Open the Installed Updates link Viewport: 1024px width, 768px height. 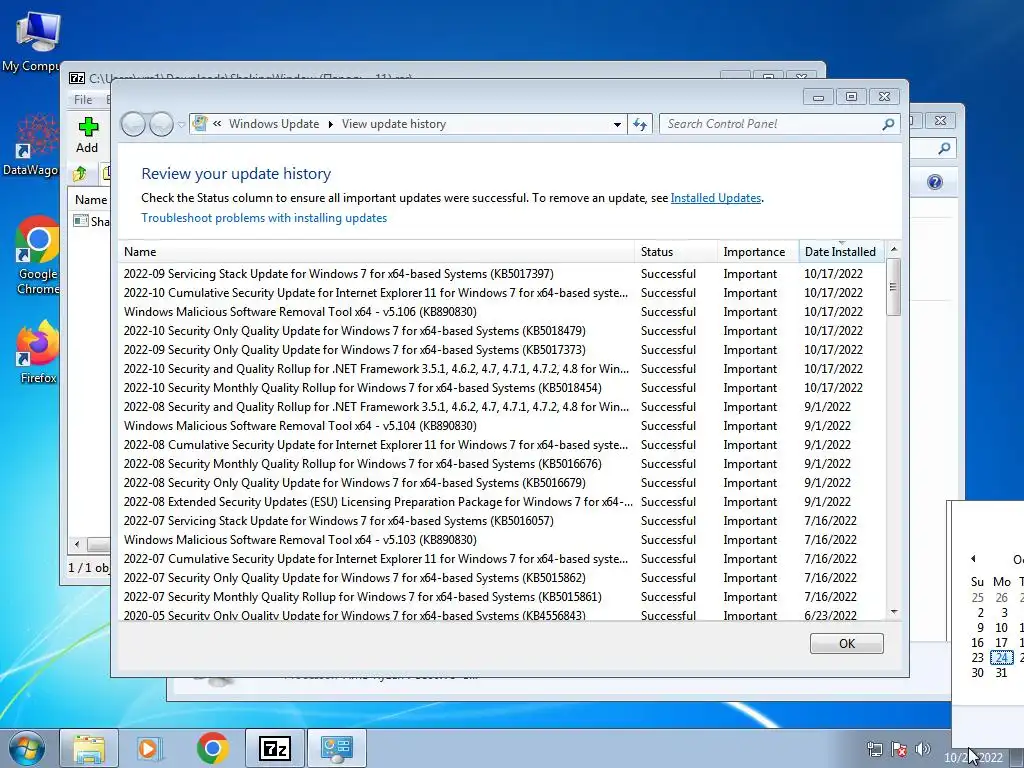pyautogui.click(x=716, y=198)
